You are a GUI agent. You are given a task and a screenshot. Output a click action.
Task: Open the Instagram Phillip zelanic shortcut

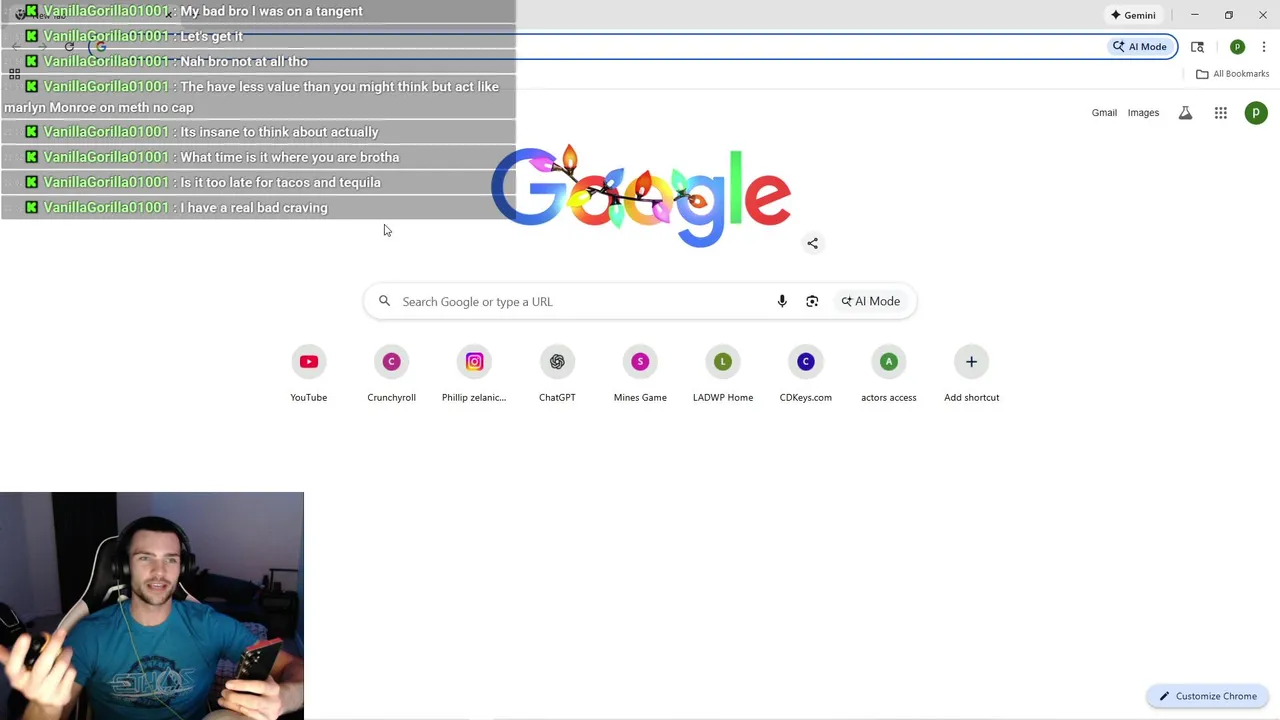[x=474, y=374]
